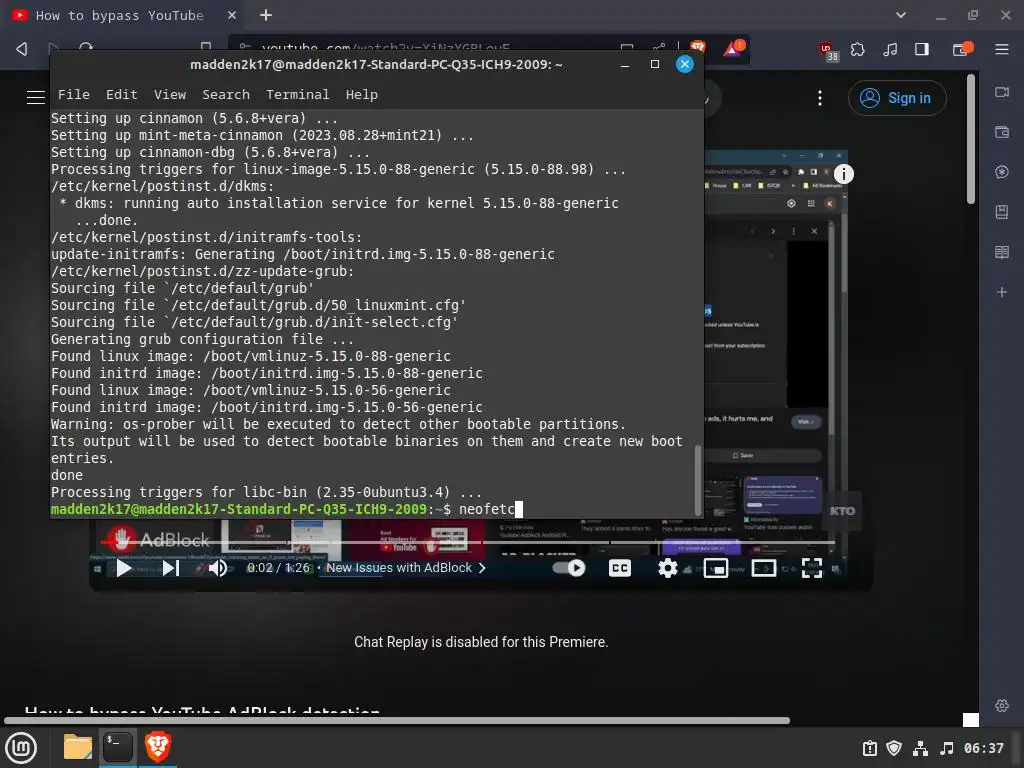Open the Files folder taskbar icon
This screenshot has height=768, width=1024.
[x=78, y=747]
